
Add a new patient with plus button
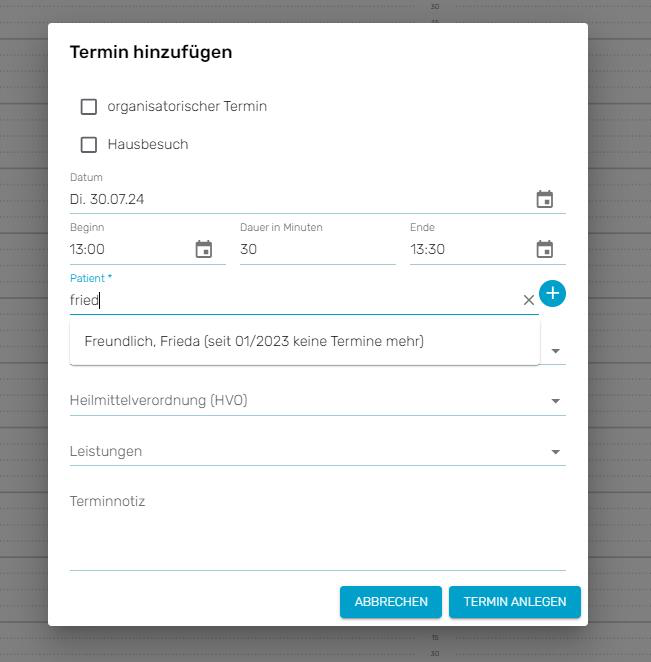[x=552, y=293]
